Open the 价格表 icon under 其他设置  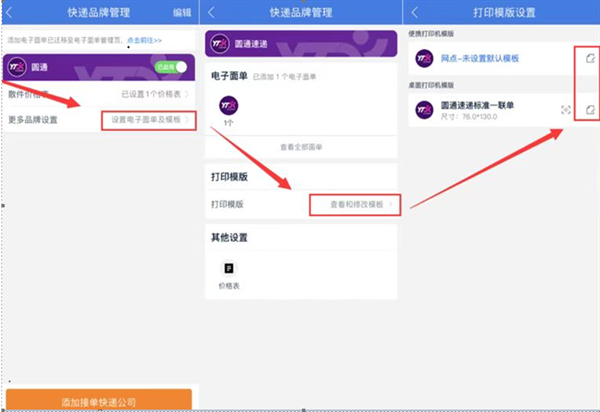tap(229, 269)
